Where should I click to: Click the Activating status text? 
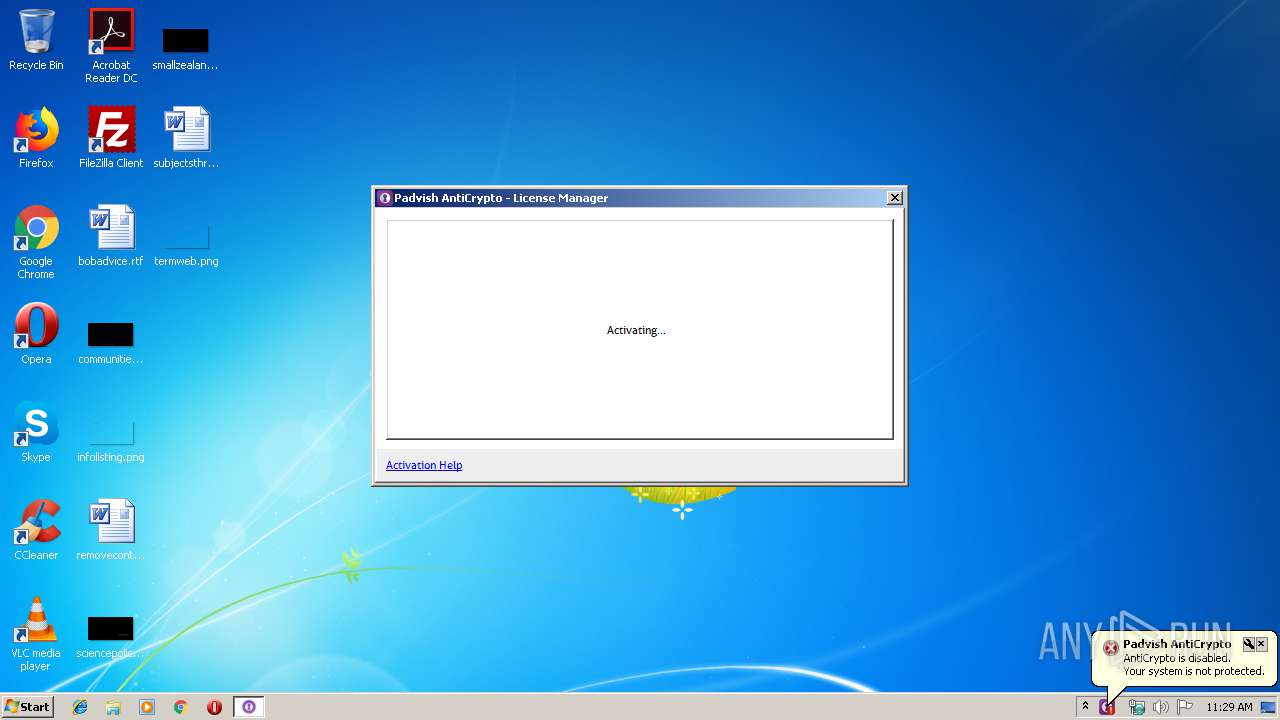point(636,330)
